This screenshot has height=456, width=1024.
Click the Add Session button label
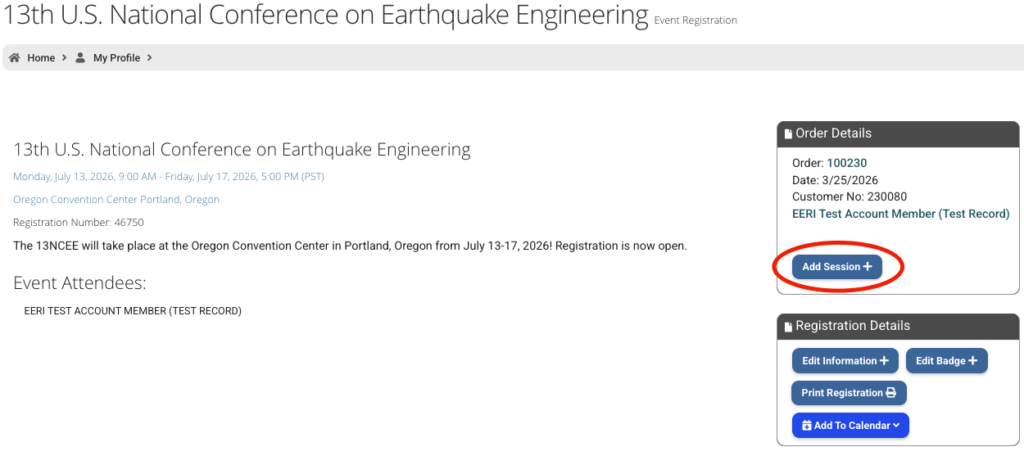[x=830, y=267]
